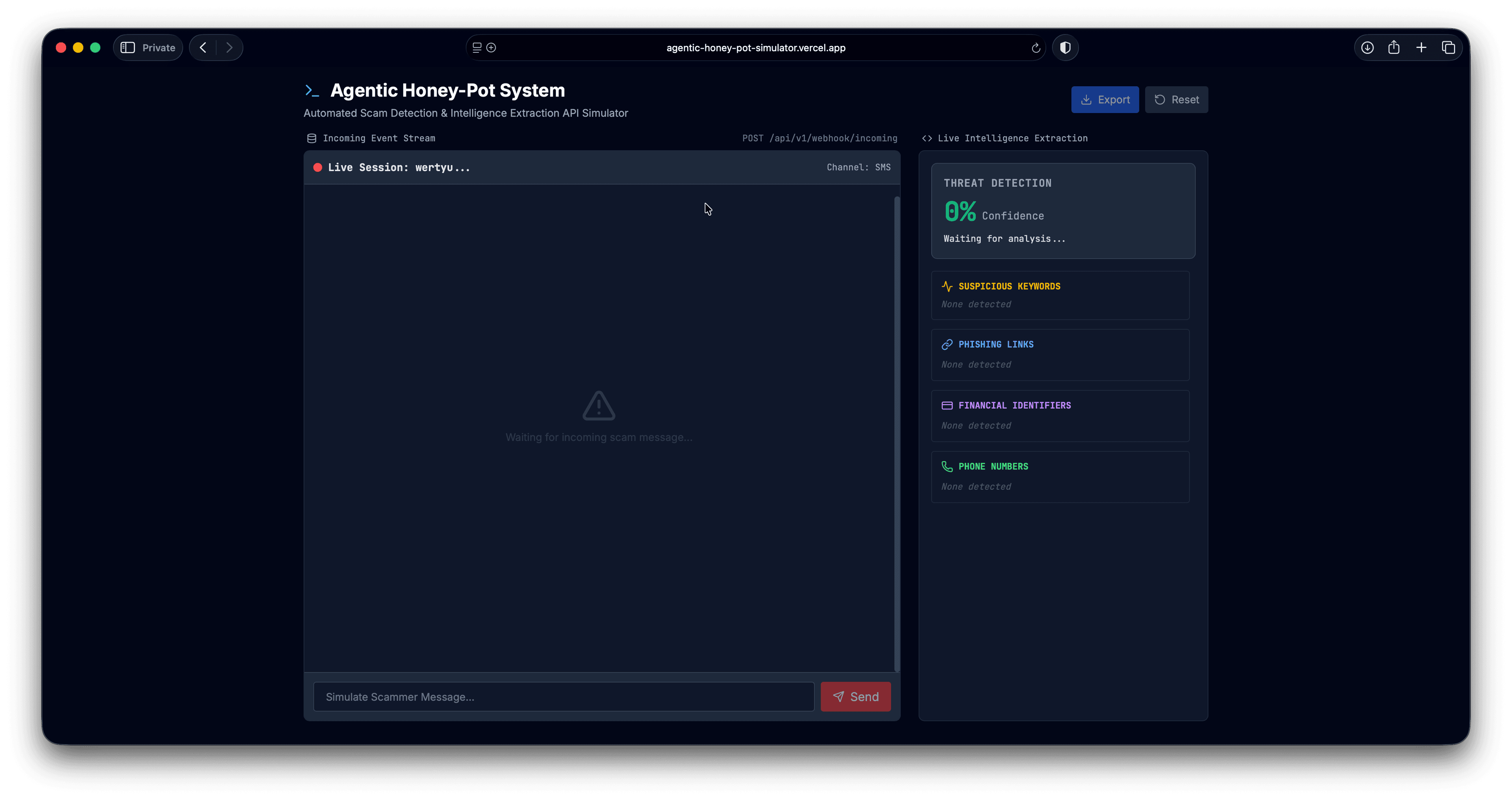Screen dimensions: 1512x800
Task: Reload the page in Safari
Action: 1036,48
